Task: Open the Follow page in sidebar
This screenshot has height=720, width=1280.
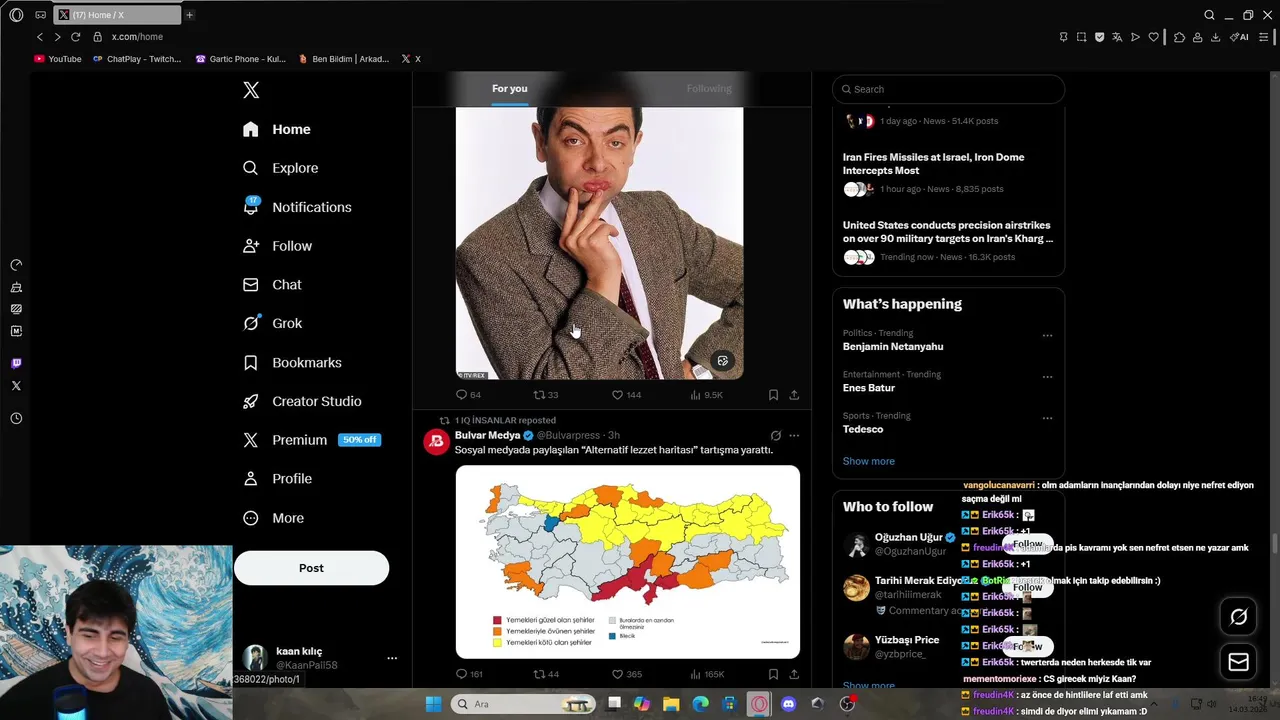Action: [278, 246]
